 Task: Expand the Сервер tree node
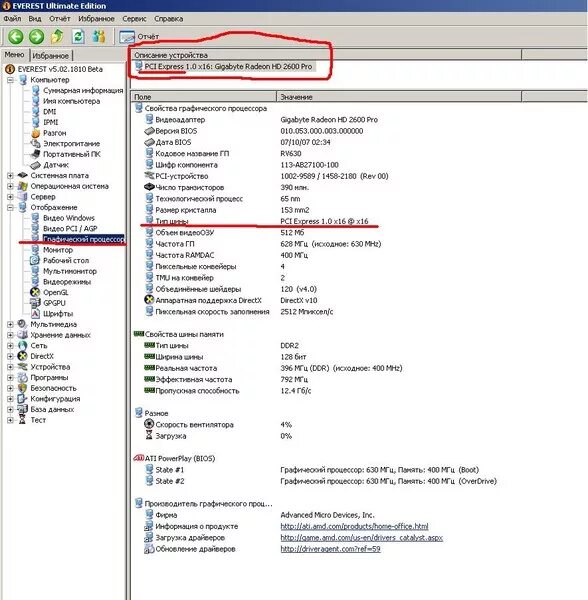pyautogui.click(x=10, y=197)
